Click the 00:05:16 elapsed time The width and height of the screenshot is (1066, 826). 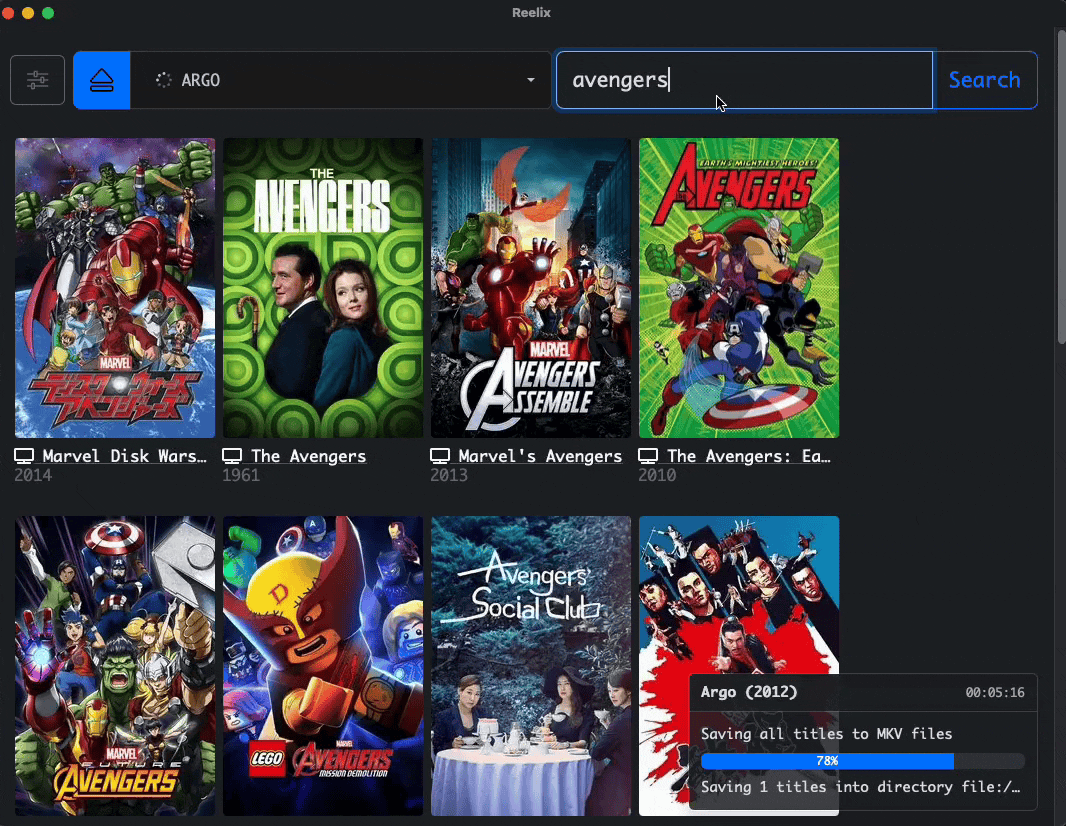[x=995, y=693]
